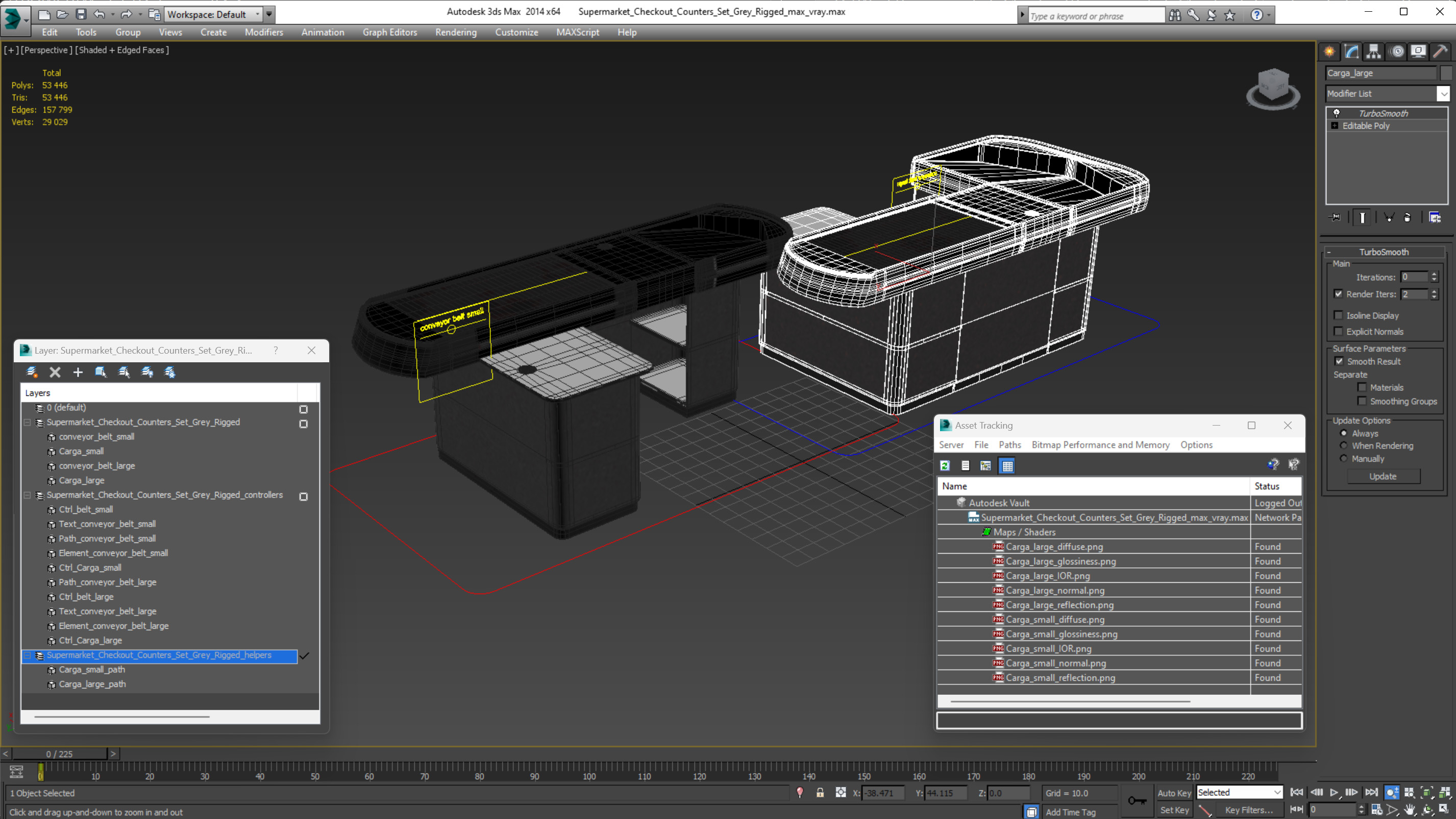Click Delete layer X icon in Layer dialog
The height and width of the screenshot is (819, 1456).
tap(55, 372)
